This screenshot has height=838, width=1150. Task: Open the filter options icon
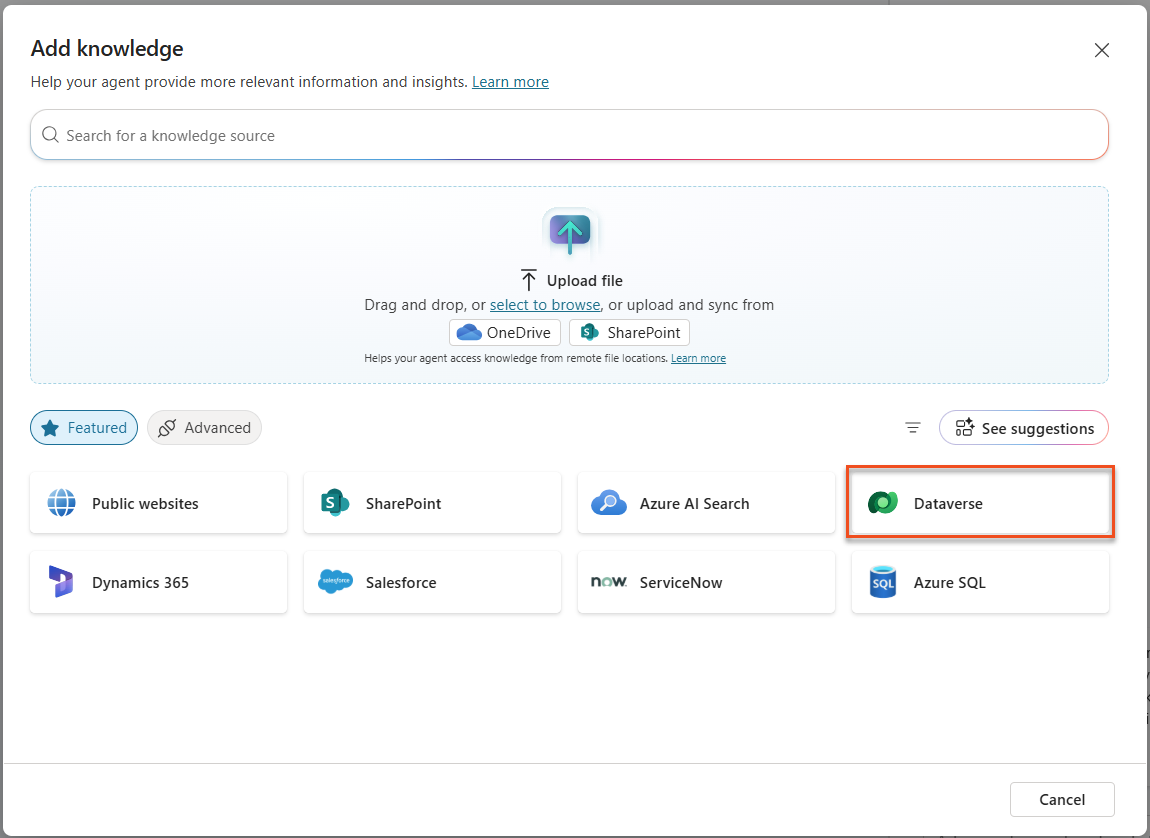pos(912,427)
